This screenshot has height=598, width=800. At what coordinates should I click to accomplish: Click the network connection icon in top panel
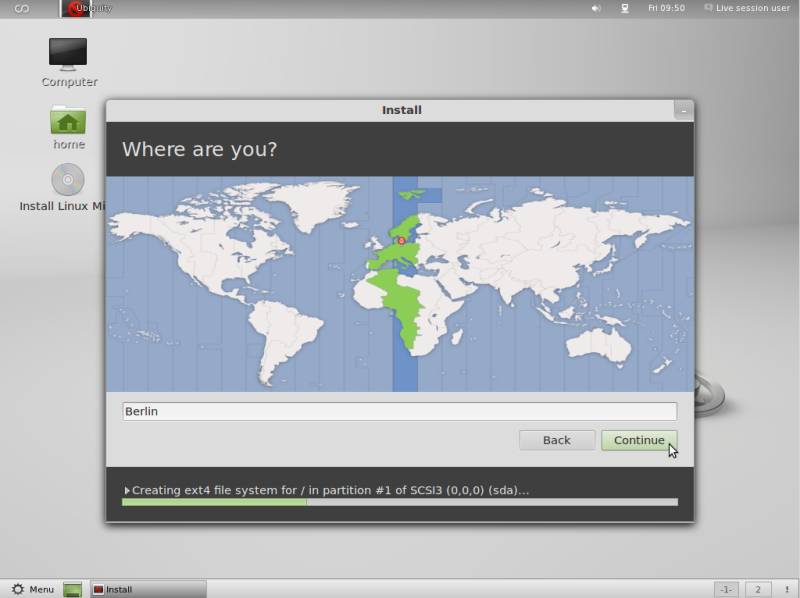click(x=624, y=8)
